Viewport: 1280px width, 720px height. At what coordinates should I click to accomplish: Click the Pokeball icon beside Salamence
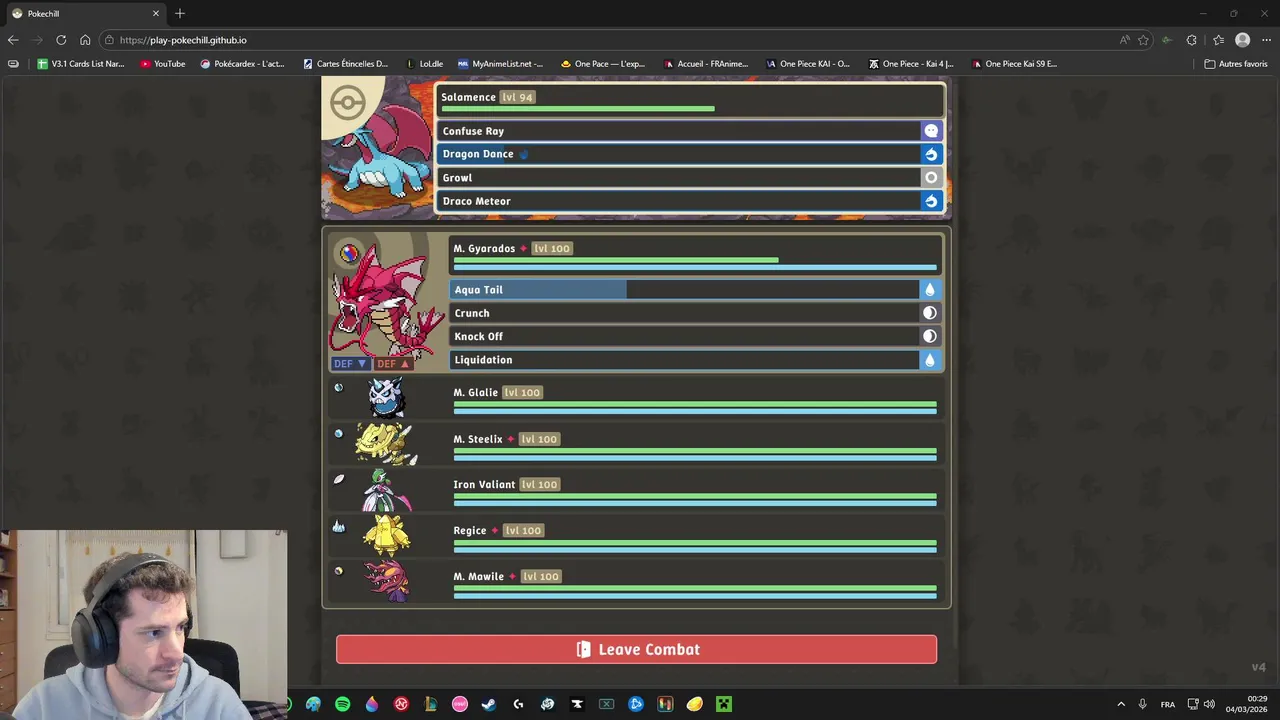[348, 103]
